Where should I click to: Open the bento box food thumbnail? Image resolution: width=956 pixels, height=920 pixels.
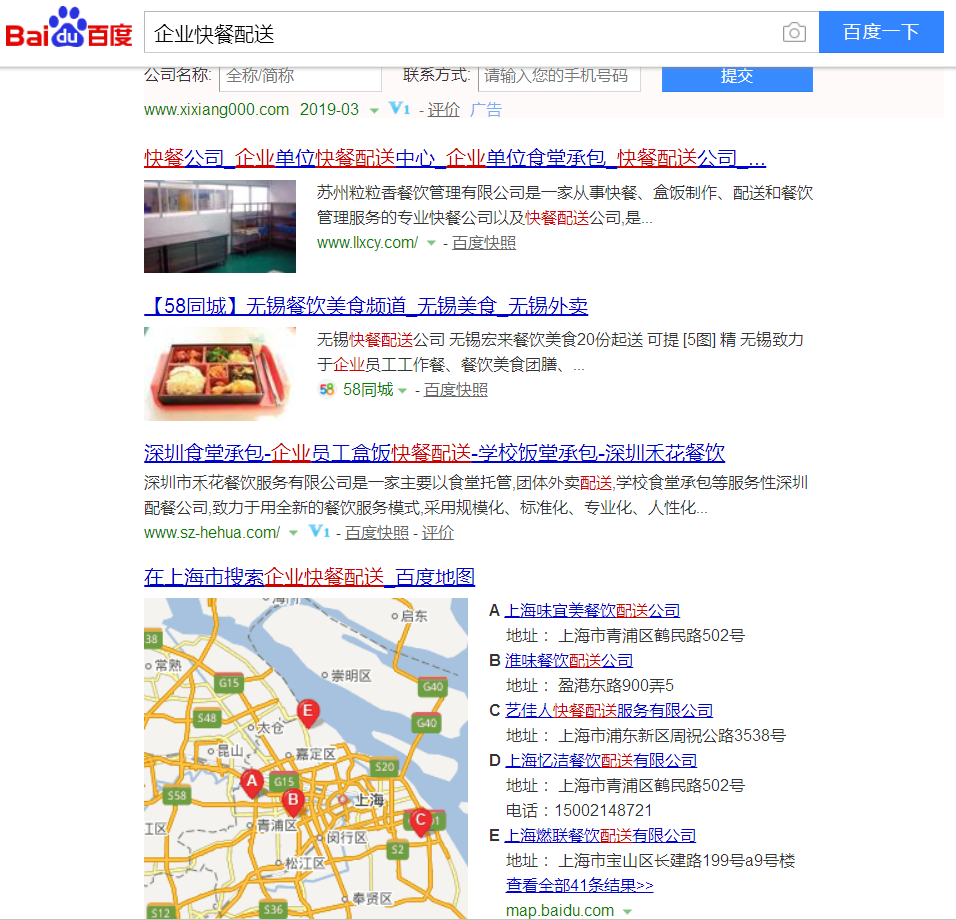(220, 374)
